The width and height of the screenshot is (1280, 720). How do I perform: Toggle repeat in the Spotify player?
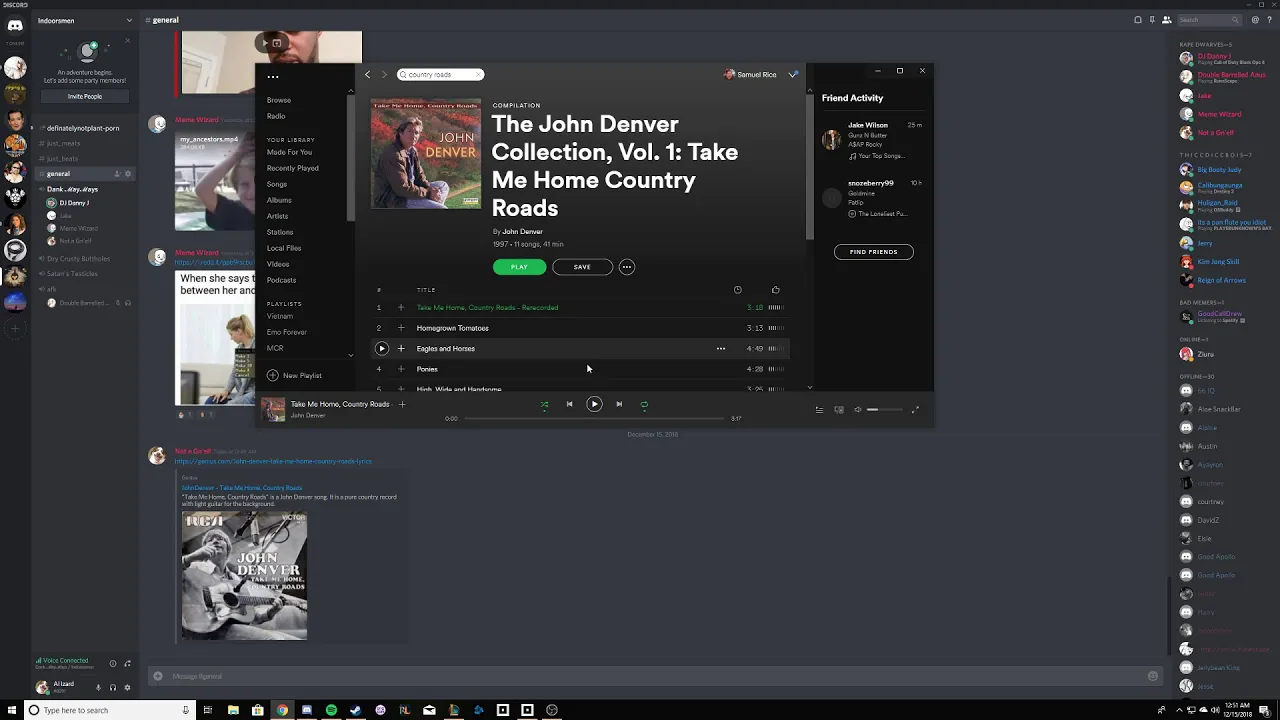click(644, 404)
